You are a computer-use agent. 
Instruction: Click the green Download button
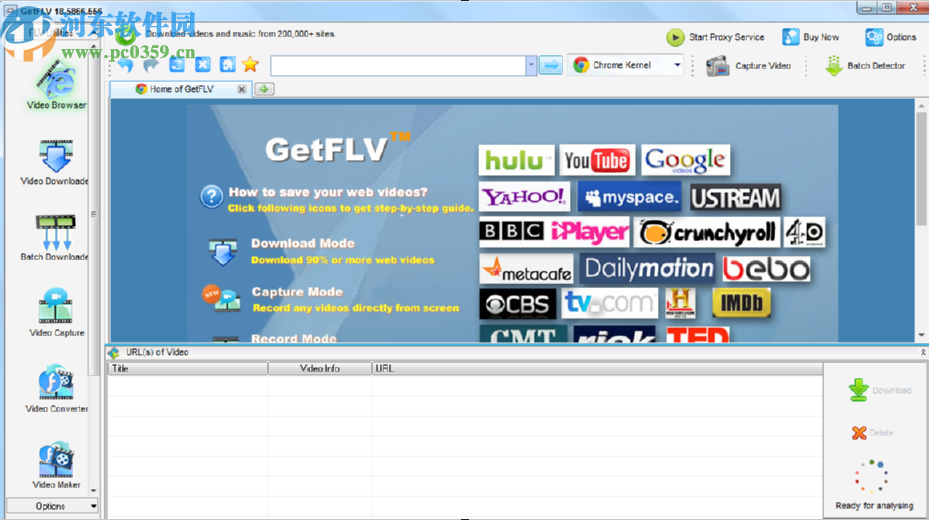879,390
